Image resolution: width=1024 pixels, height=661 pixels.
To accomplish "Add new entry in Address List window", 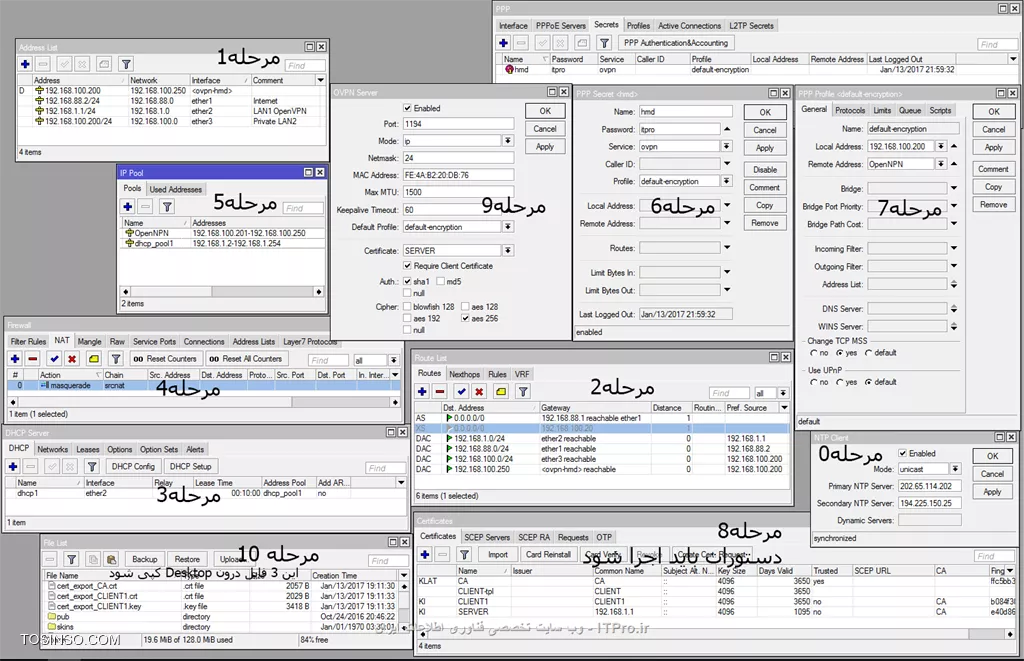I will click(x=25, y=64).
